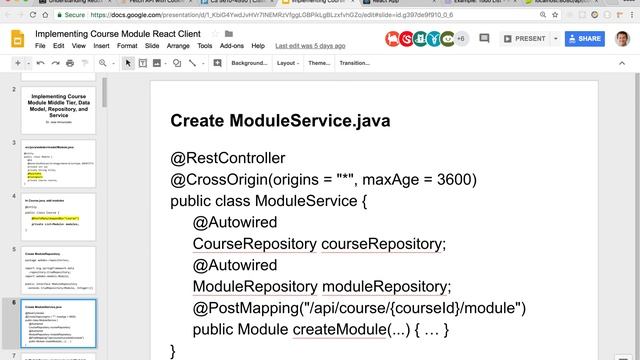Start presentation with PRESENT button

525,39
